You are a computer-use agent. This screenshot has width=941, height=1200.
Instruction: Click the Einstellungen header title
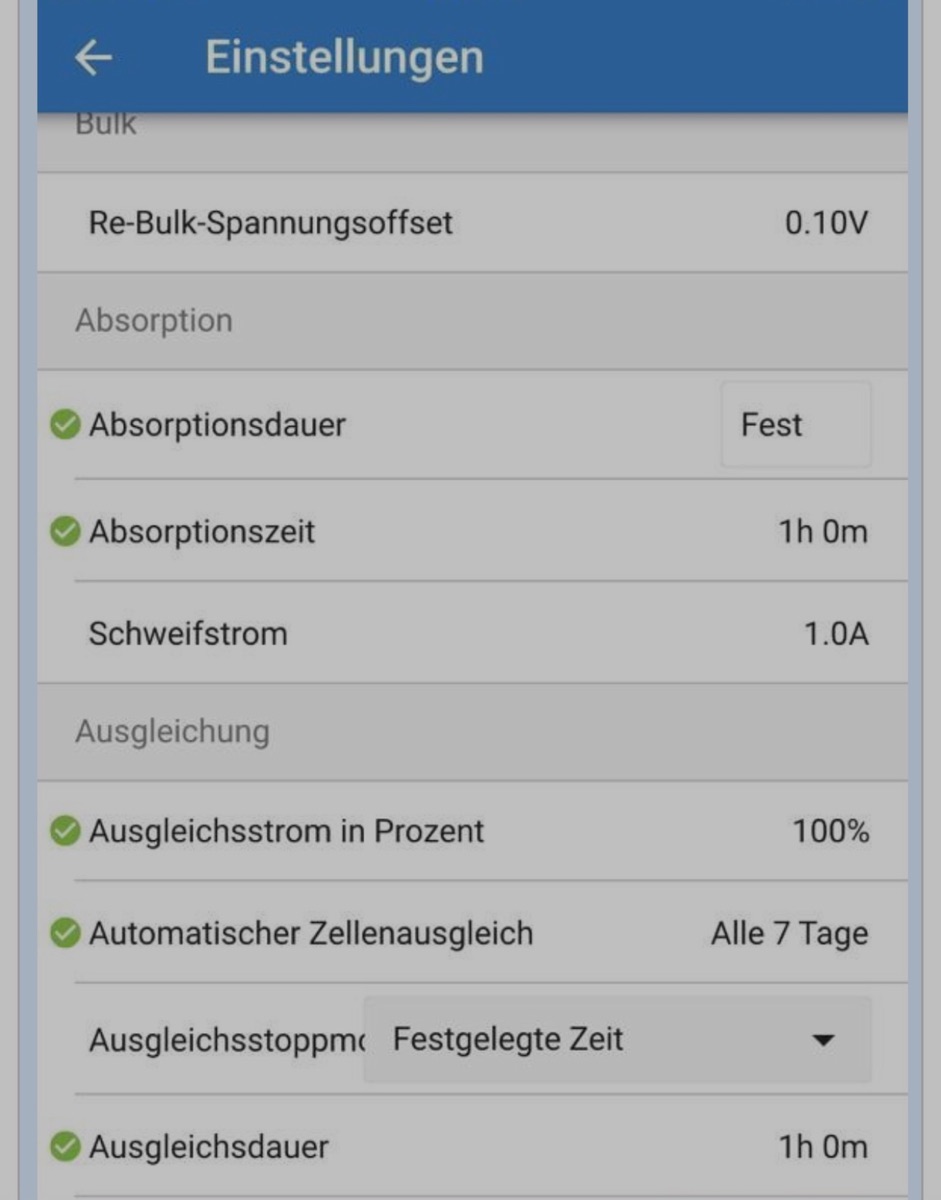pos(344,57)
